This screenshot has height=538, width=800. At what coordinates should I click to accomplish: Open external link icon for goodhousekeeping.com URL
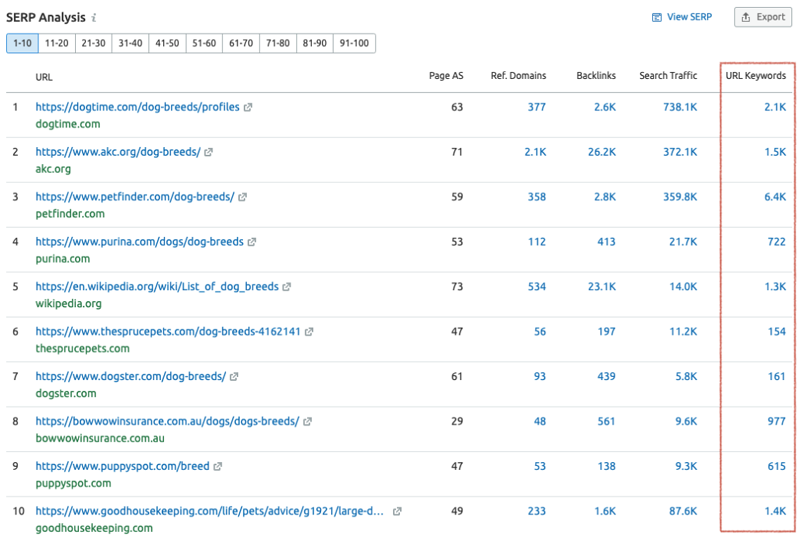(x=397, y=511)
